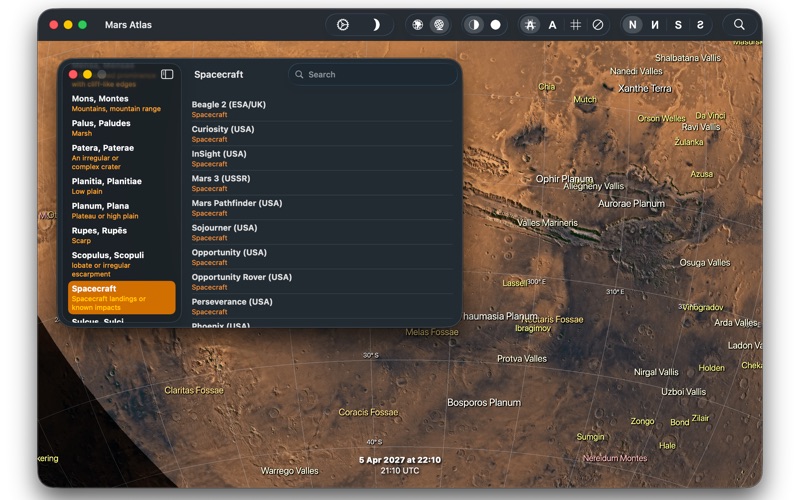Click Valles Marineris label on map
800x500 pixels.
(547, 223)
